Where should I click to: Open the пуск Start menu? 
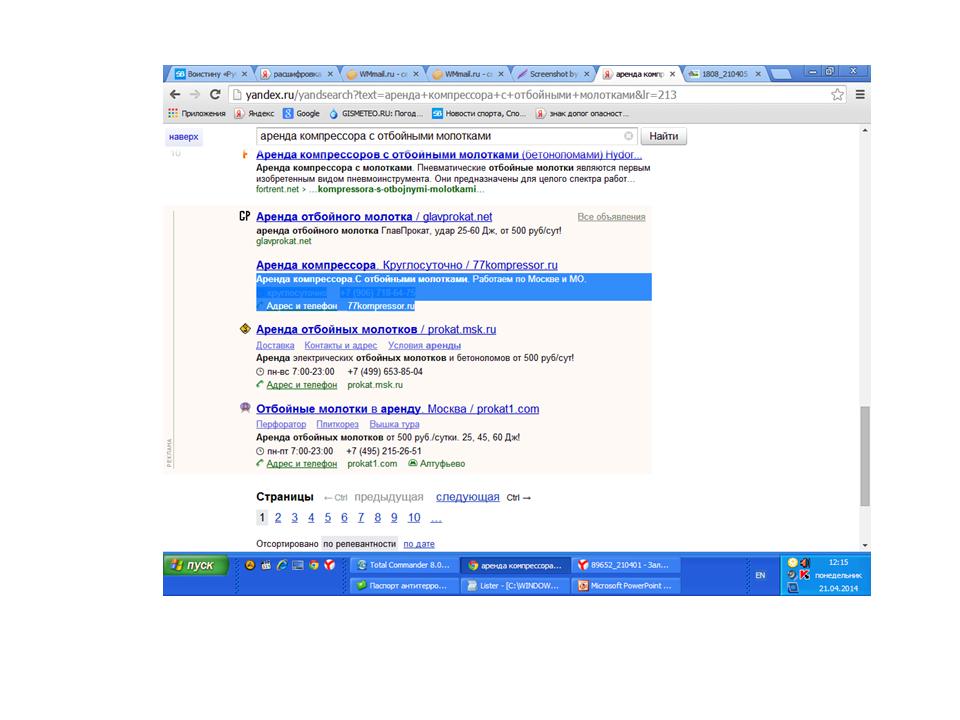[x=196, y=565]
